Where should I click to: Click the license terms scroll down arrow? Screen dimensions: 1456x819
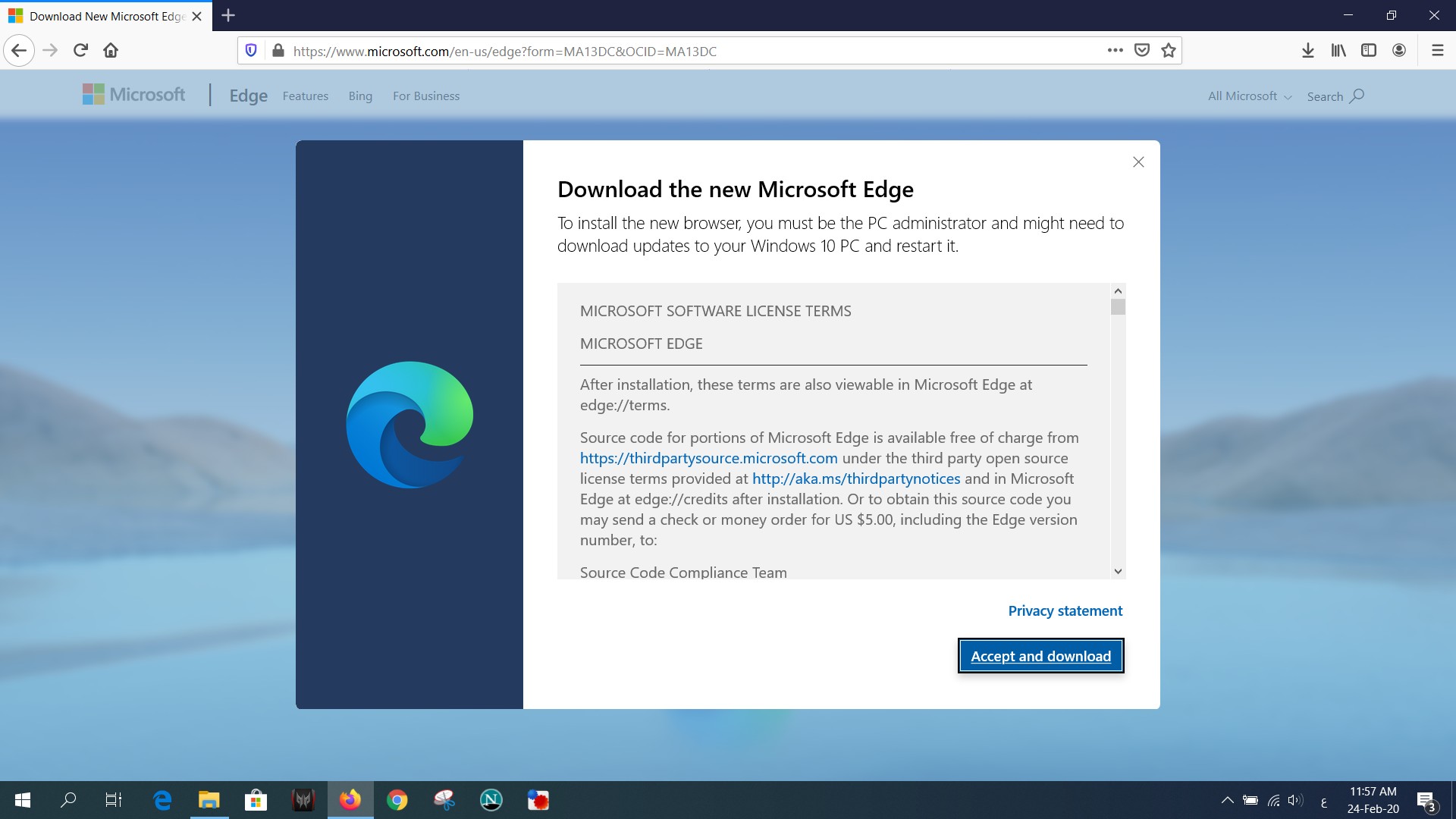1118,572
